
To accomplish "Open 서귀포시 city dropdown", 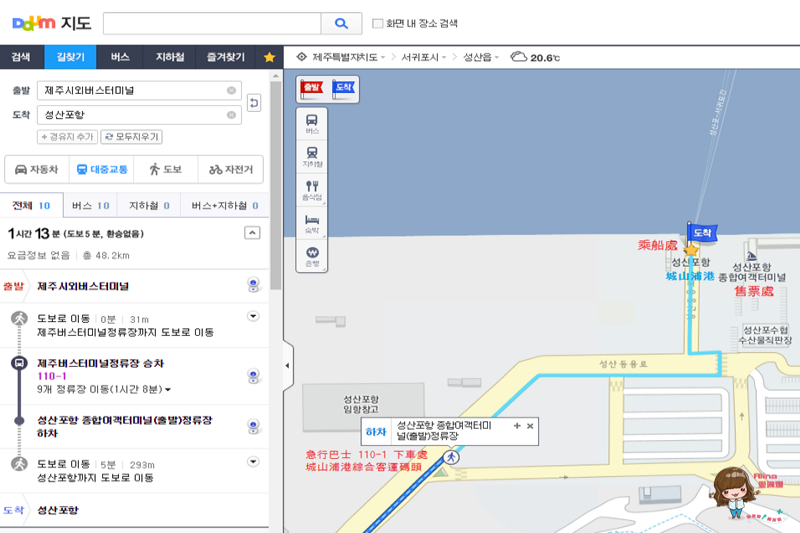I will tap(423, 57).
